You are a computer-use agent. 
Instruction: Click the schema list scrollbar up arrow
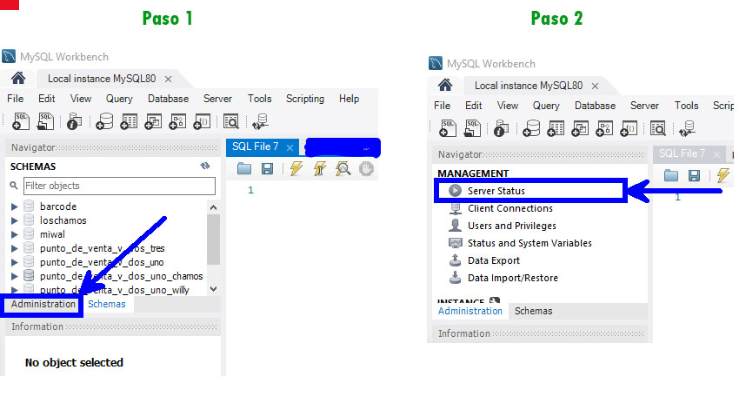tap(214, 207)
